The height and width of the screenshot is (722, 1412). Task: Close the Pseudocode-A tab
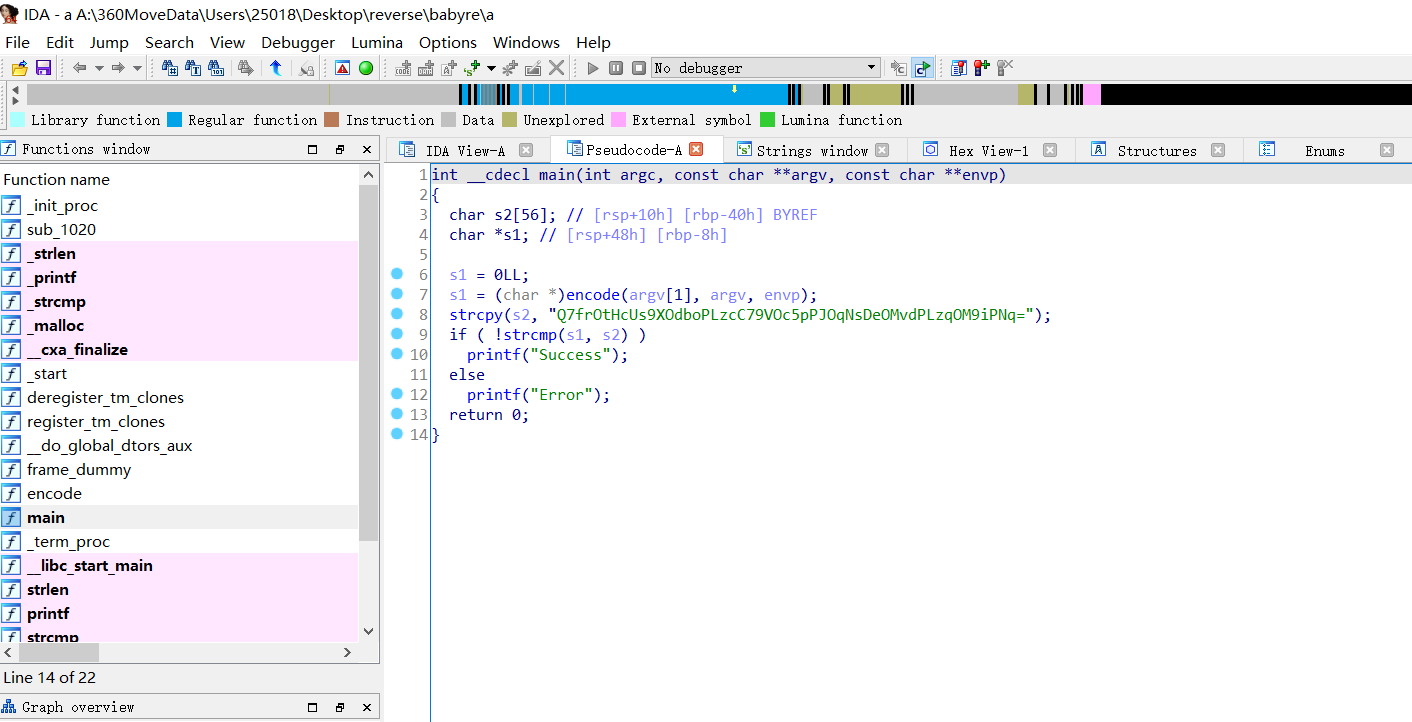pyautogui.click(x=697, y=149)
